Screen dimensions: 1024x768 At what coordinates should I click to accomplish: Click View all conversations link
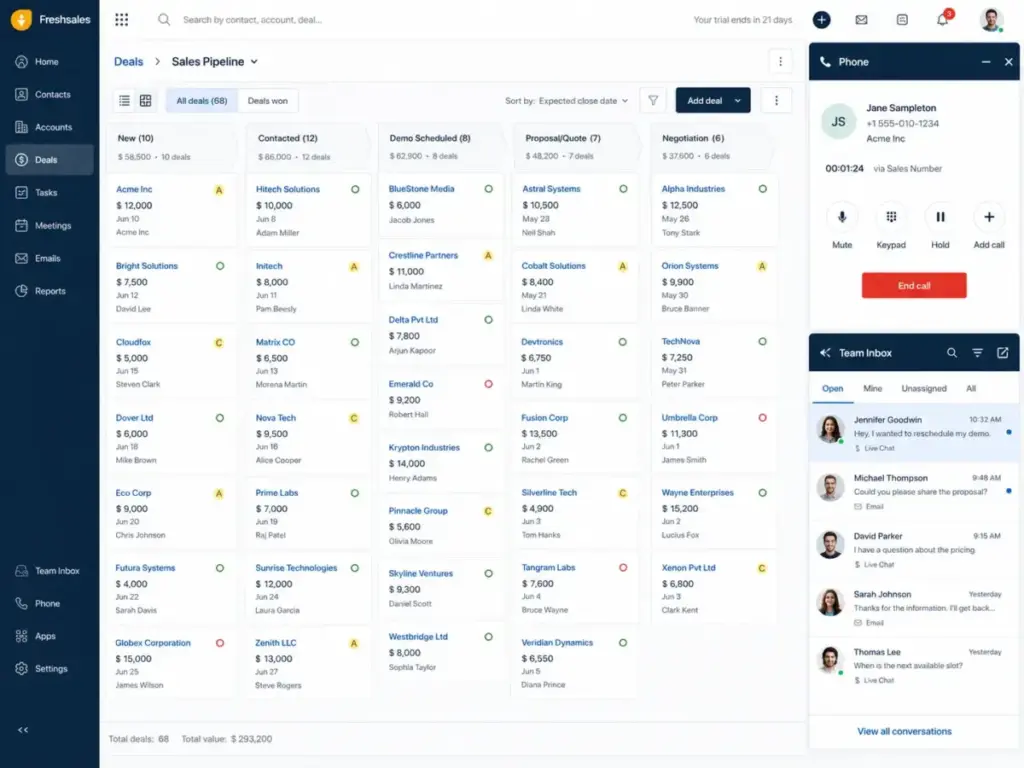pyautogui.click(x=904, y=731)
